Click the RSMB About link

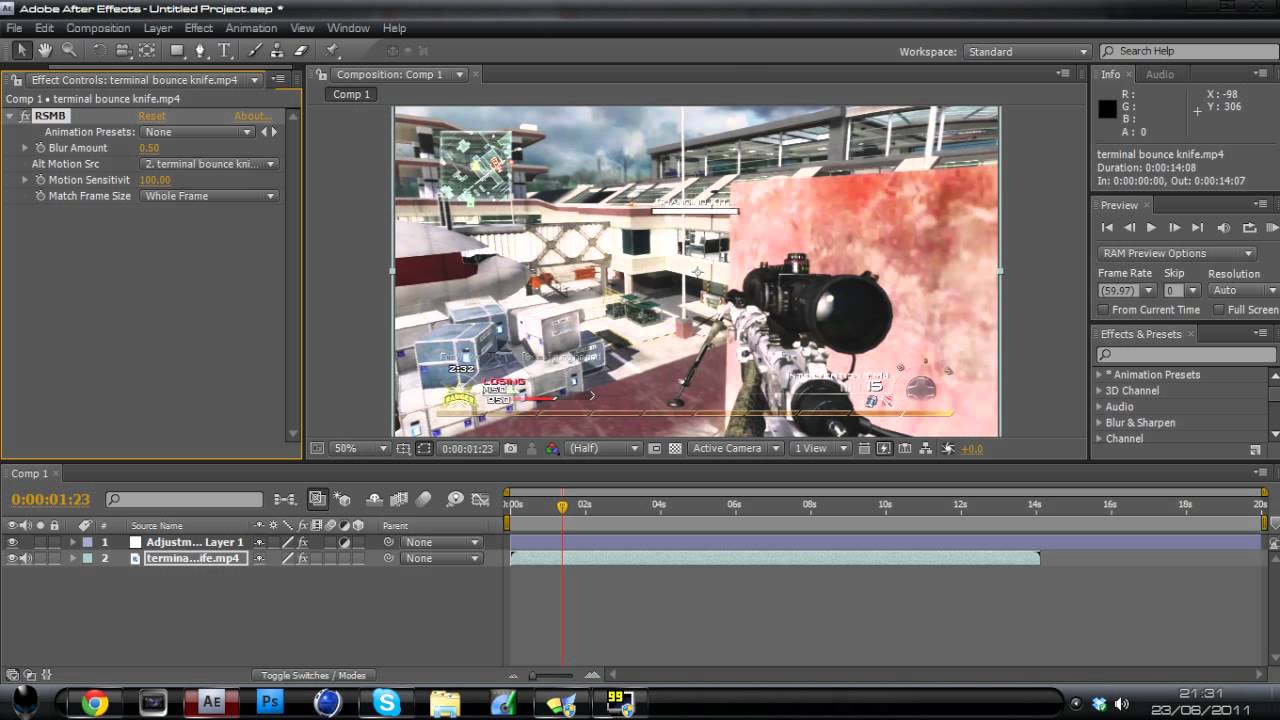tap(252, 116)
